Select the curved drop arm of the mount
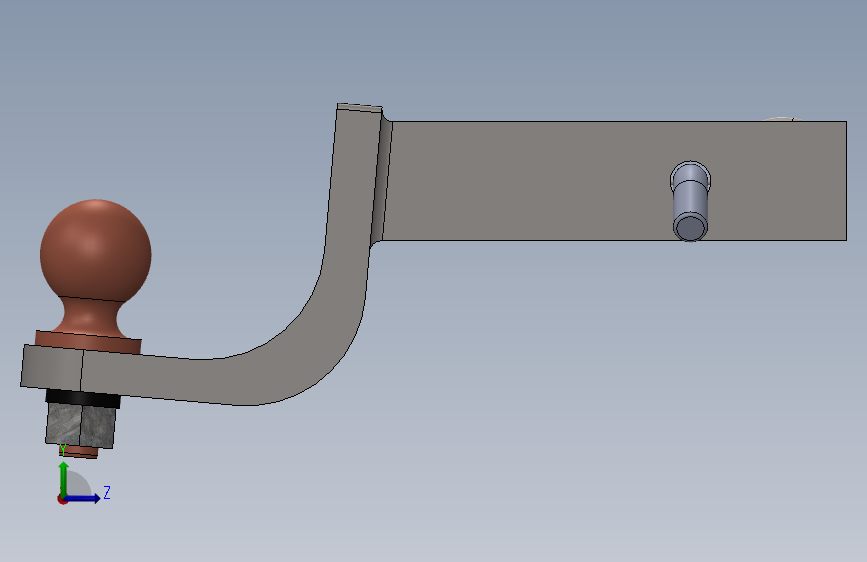 click(x=310, y=310)
